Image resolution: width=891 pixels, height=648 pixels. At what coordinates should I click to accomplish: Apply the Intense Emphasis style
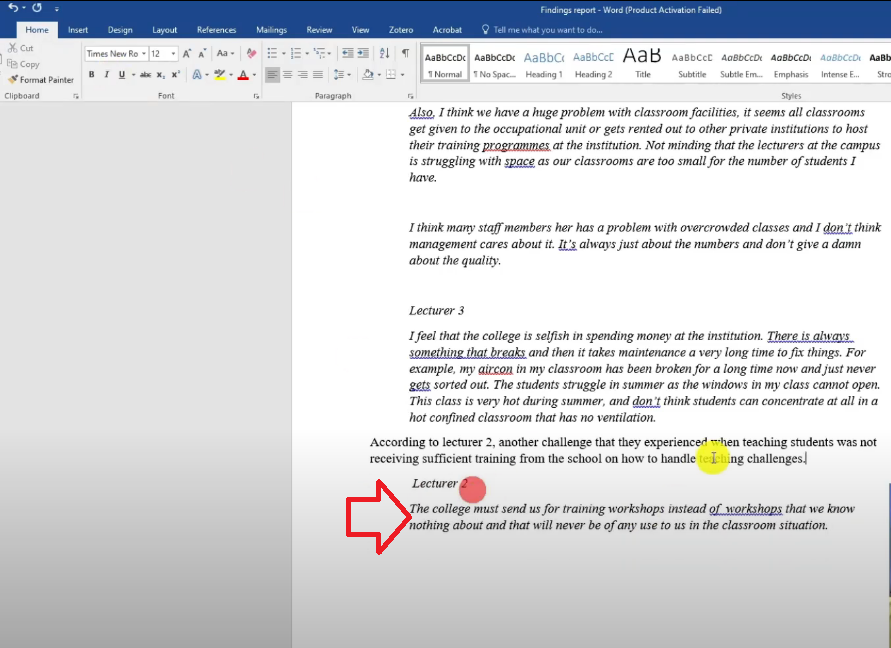840,64
